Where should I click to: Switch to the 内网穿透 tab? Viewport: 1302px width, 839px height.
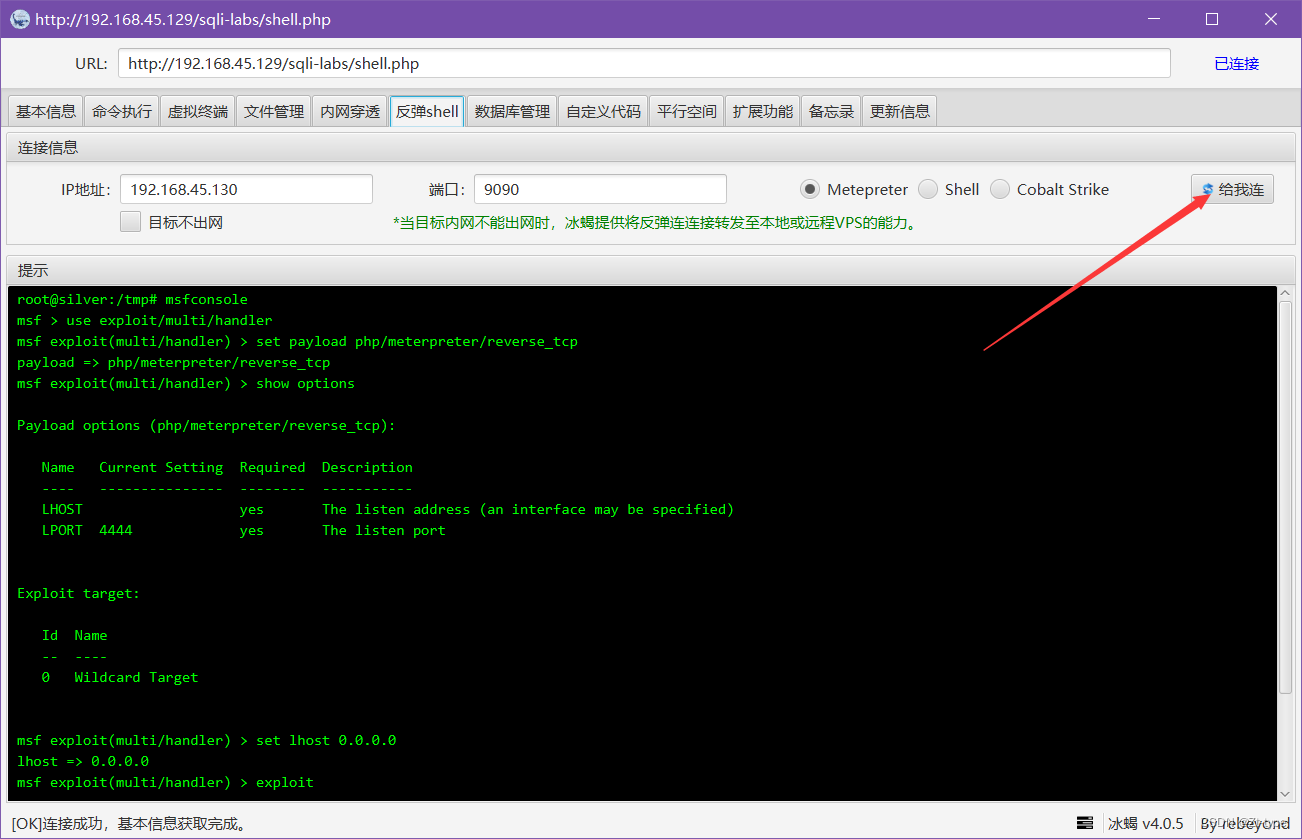(350, 111)
